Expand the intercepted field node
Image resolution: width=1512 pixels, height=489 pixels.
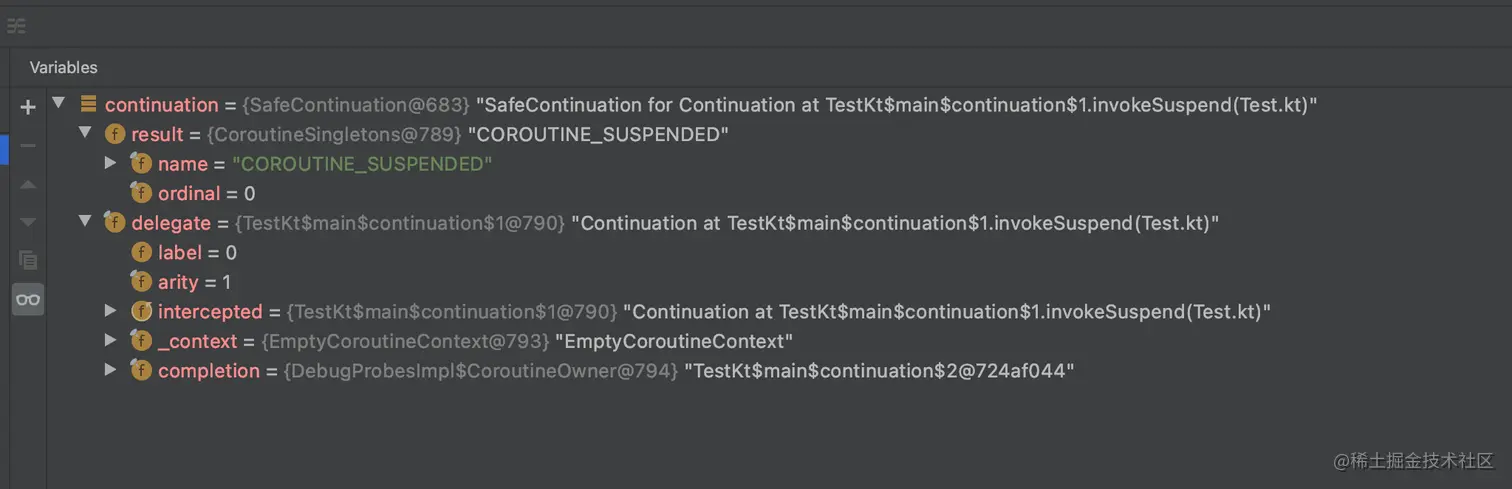(111, 311)
